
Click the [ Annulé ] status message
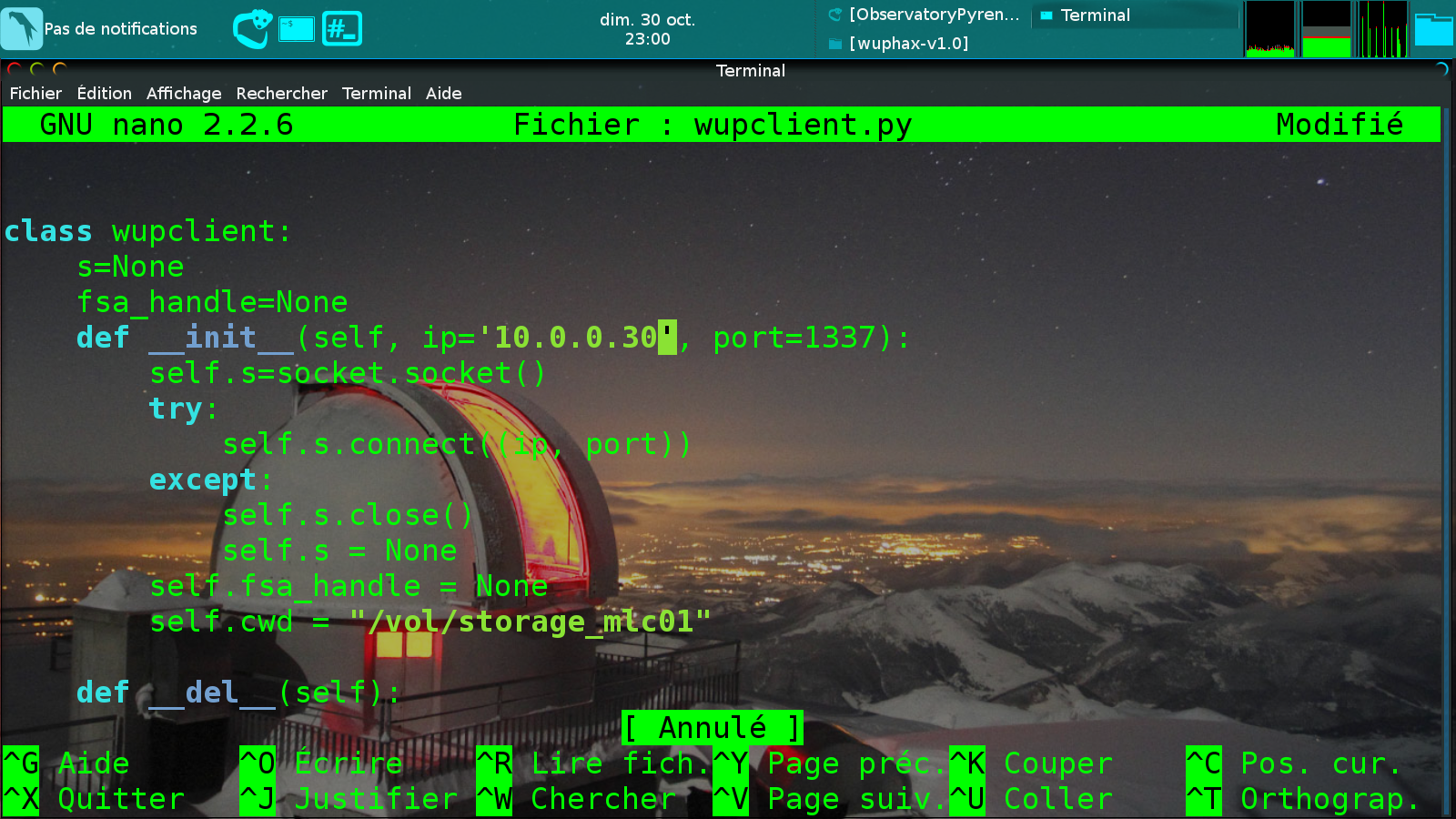click(x=713, y=728)
